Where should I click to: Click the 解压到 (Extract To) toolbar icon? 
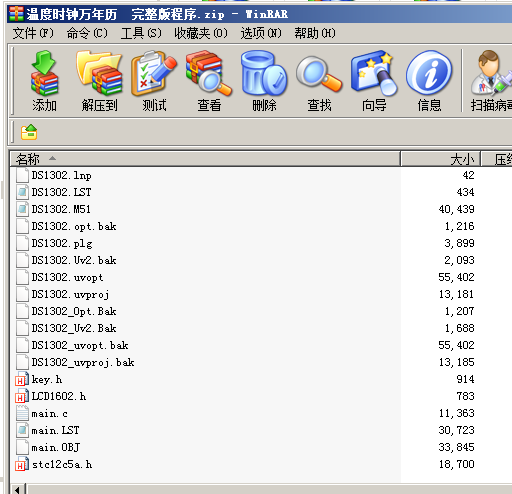pos(99,73)
